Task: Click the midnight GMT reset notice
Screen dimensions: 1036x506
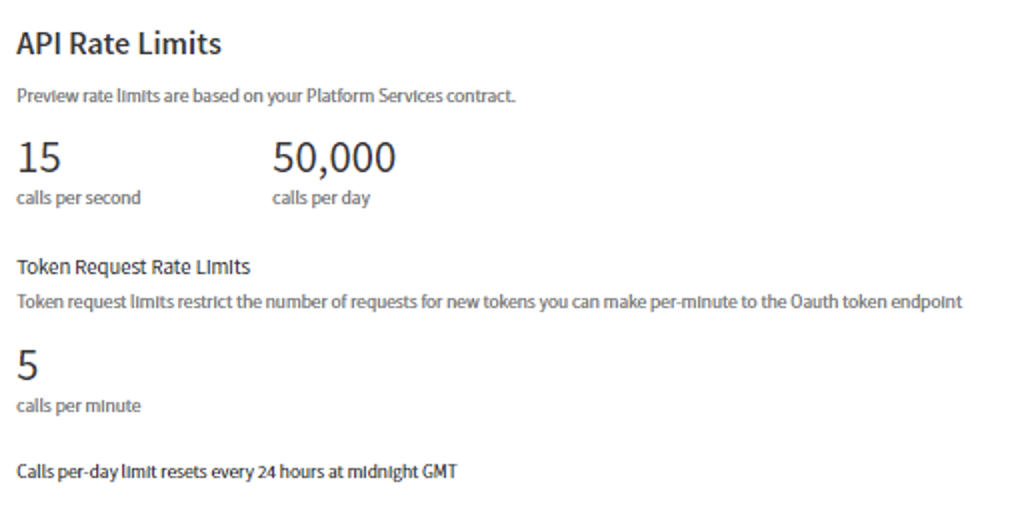Action: click(x=237, y=472)
